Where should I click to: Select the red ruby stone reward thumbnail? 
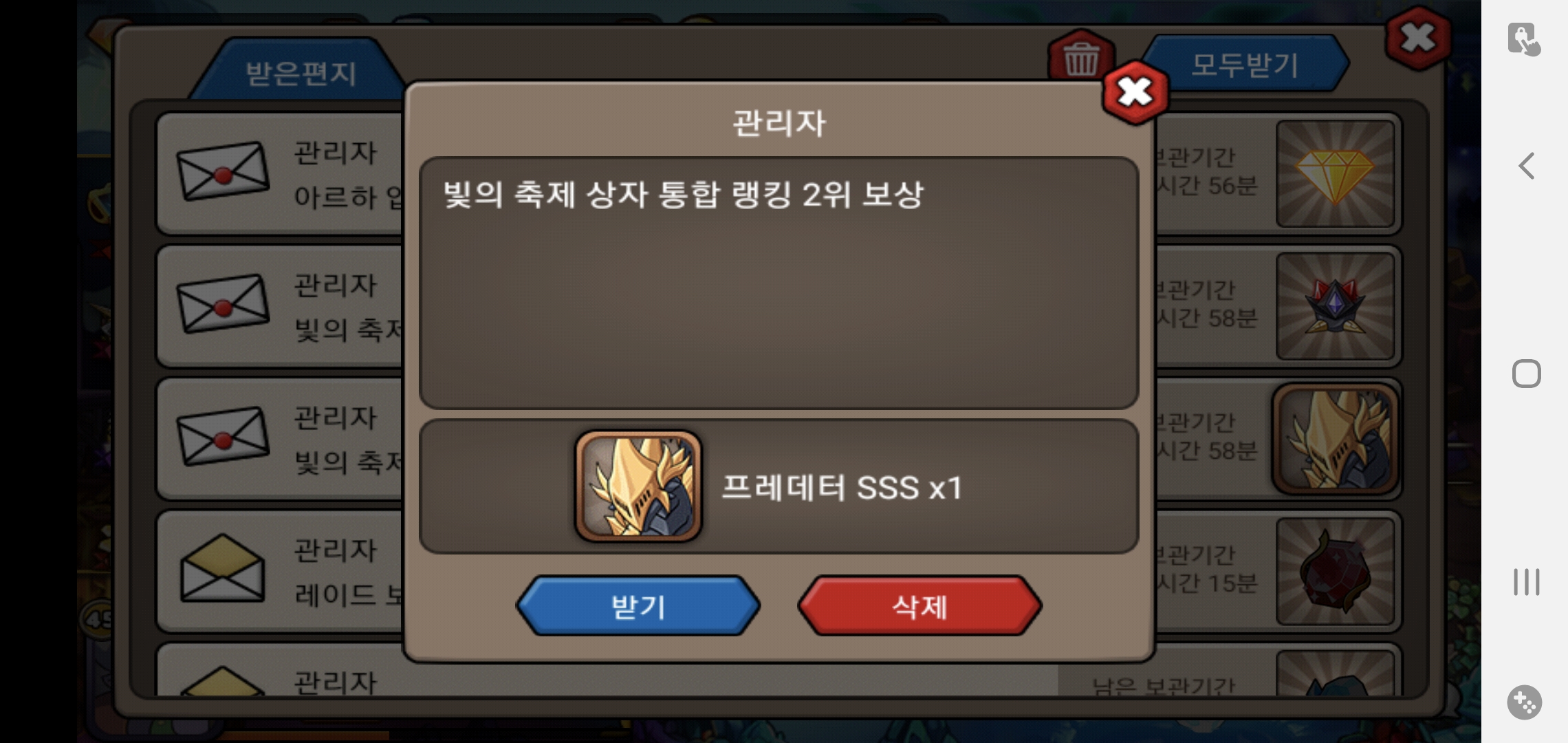[1335, 572]
